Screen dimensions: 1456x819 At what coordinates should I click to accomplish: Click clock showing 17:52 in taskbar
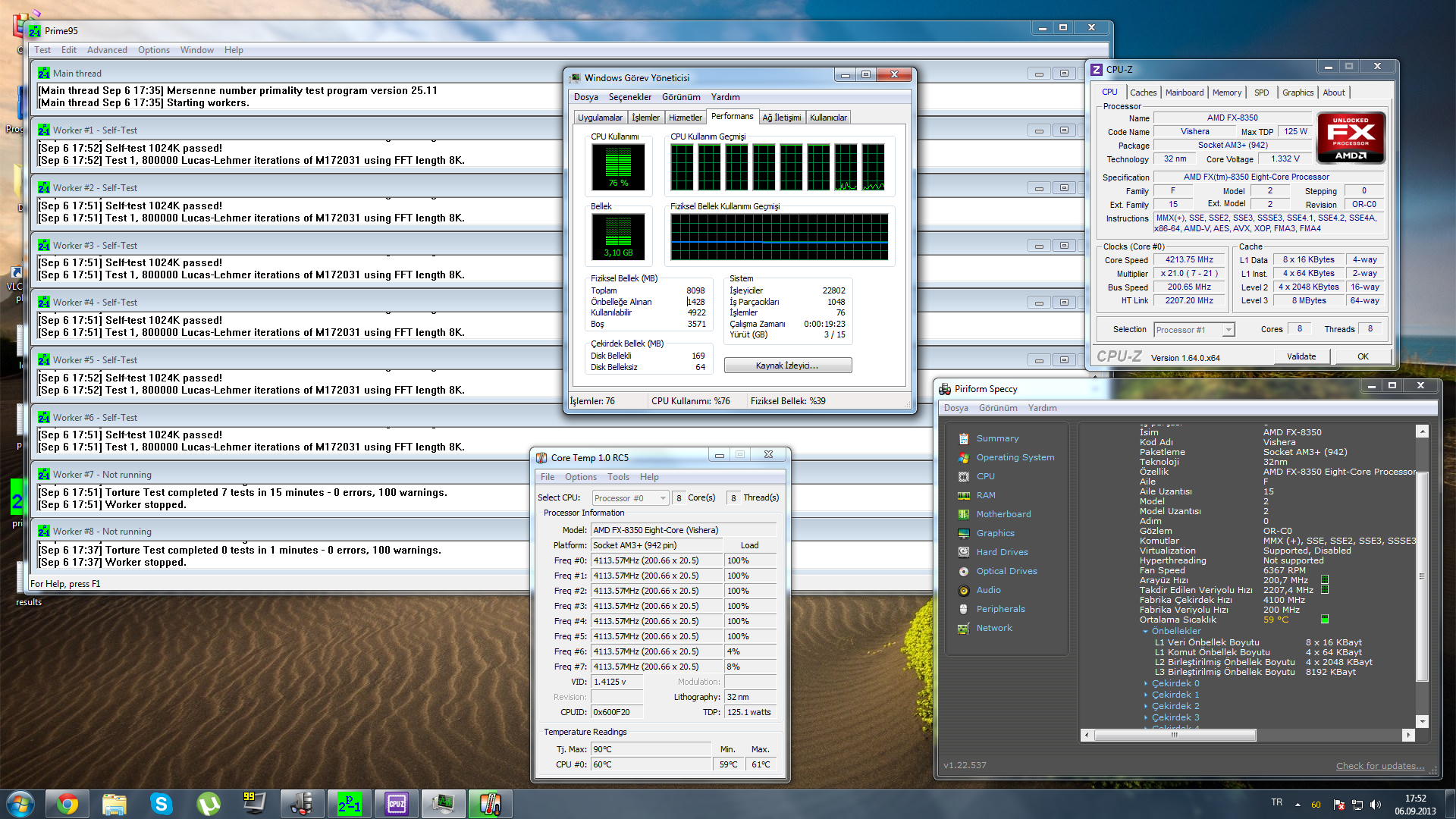coord(1415,799)
